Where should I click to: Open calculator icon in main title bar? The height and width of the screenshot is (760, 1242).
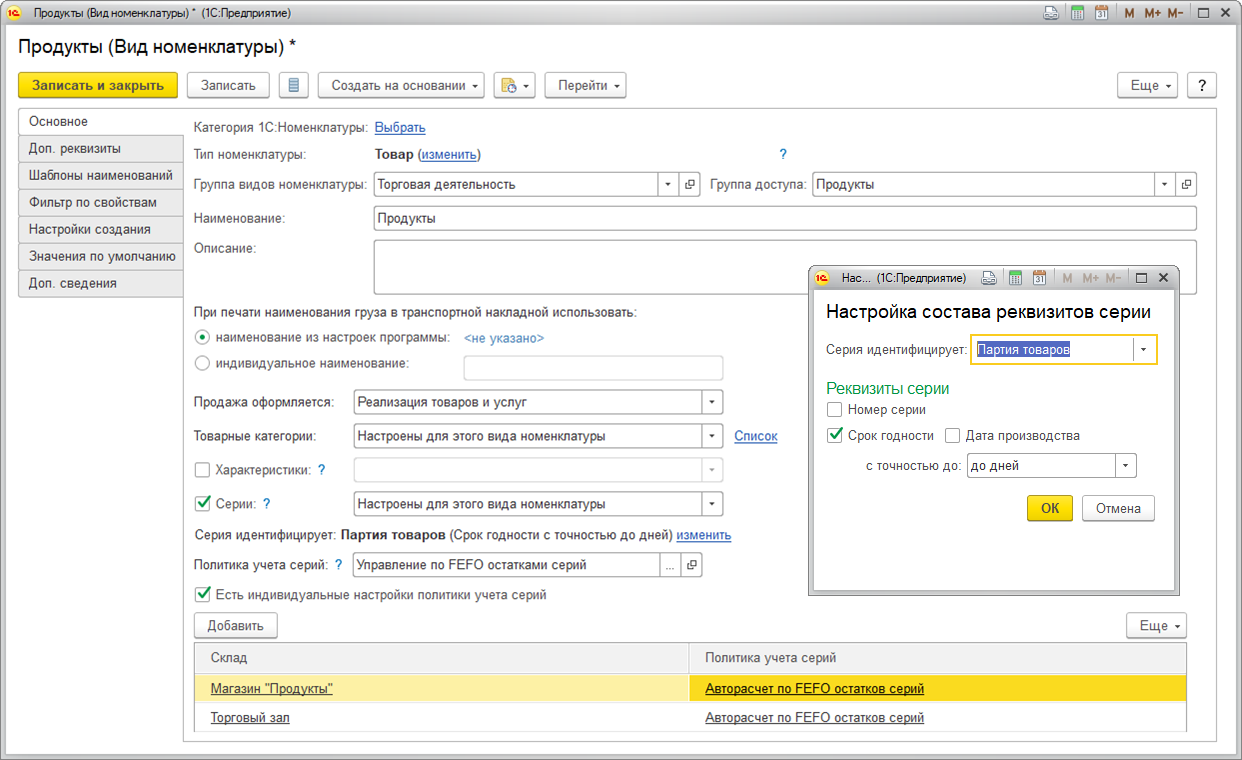coord(1078,13)
